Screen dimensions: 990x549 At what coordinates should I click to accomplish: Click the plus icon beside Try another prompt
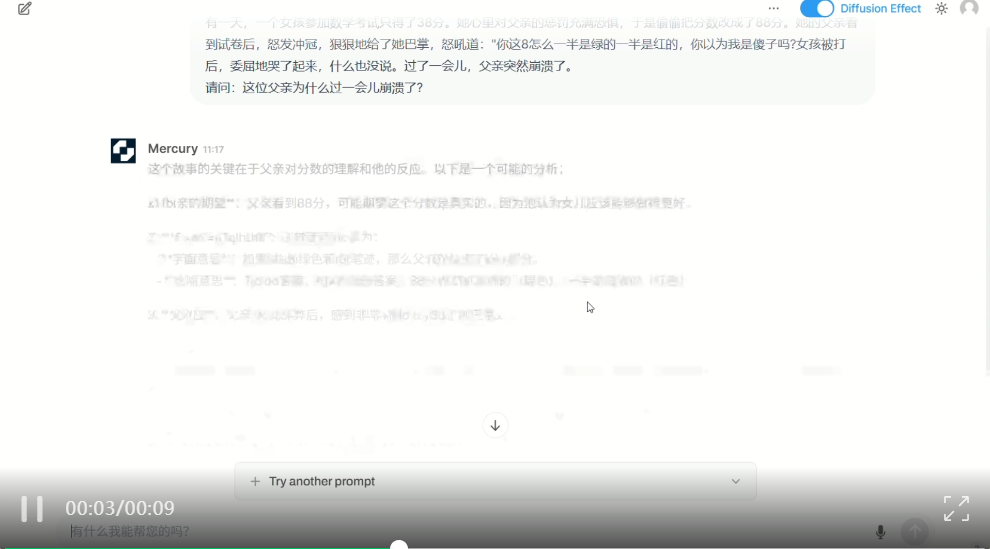point(255,481)
